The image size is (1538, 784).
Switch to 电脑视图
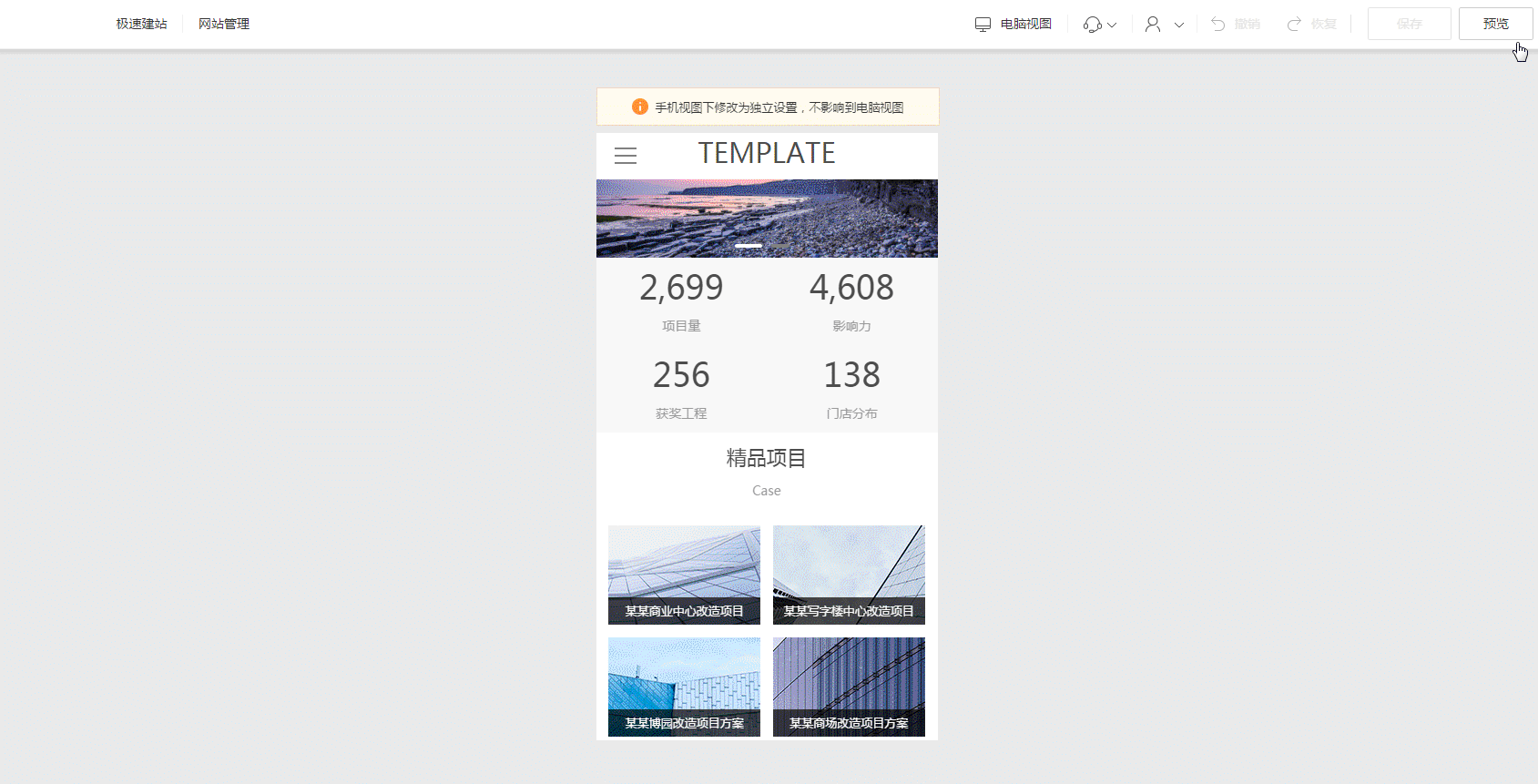[1026, 24]
